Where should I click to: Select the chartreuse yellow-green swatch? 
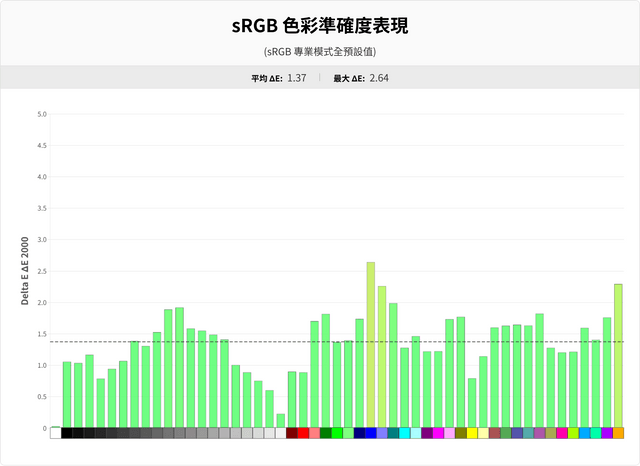coord(573,433)
